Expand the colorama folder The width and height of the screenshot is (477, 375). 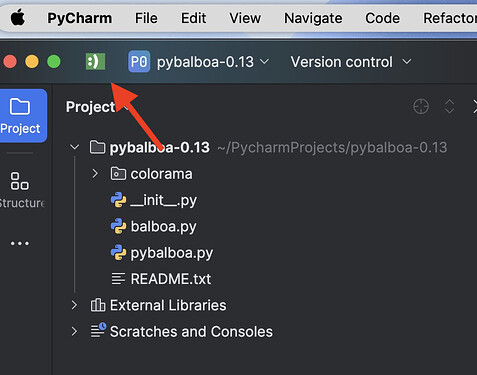95,173
